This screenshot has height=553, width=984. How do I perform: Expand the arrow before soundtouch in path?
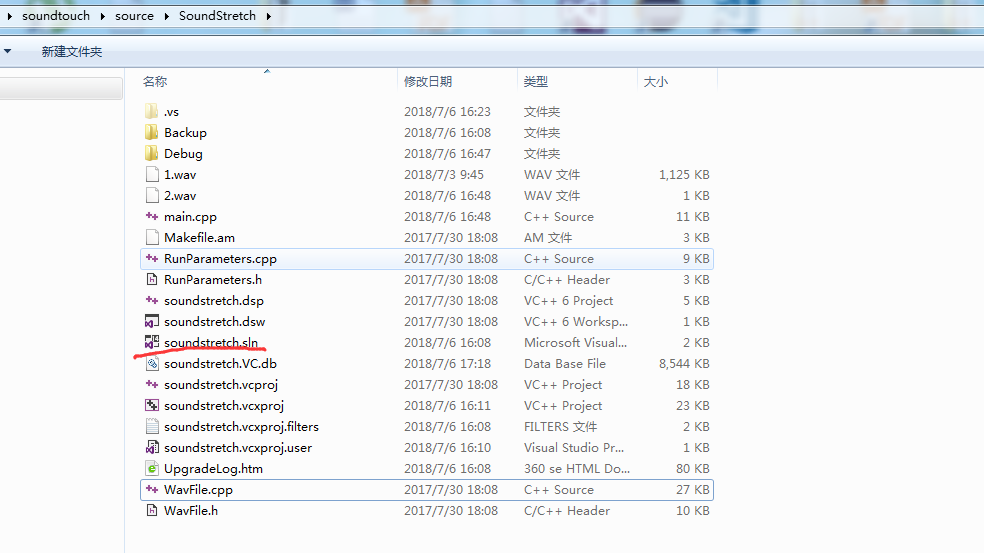click(9, 16)
